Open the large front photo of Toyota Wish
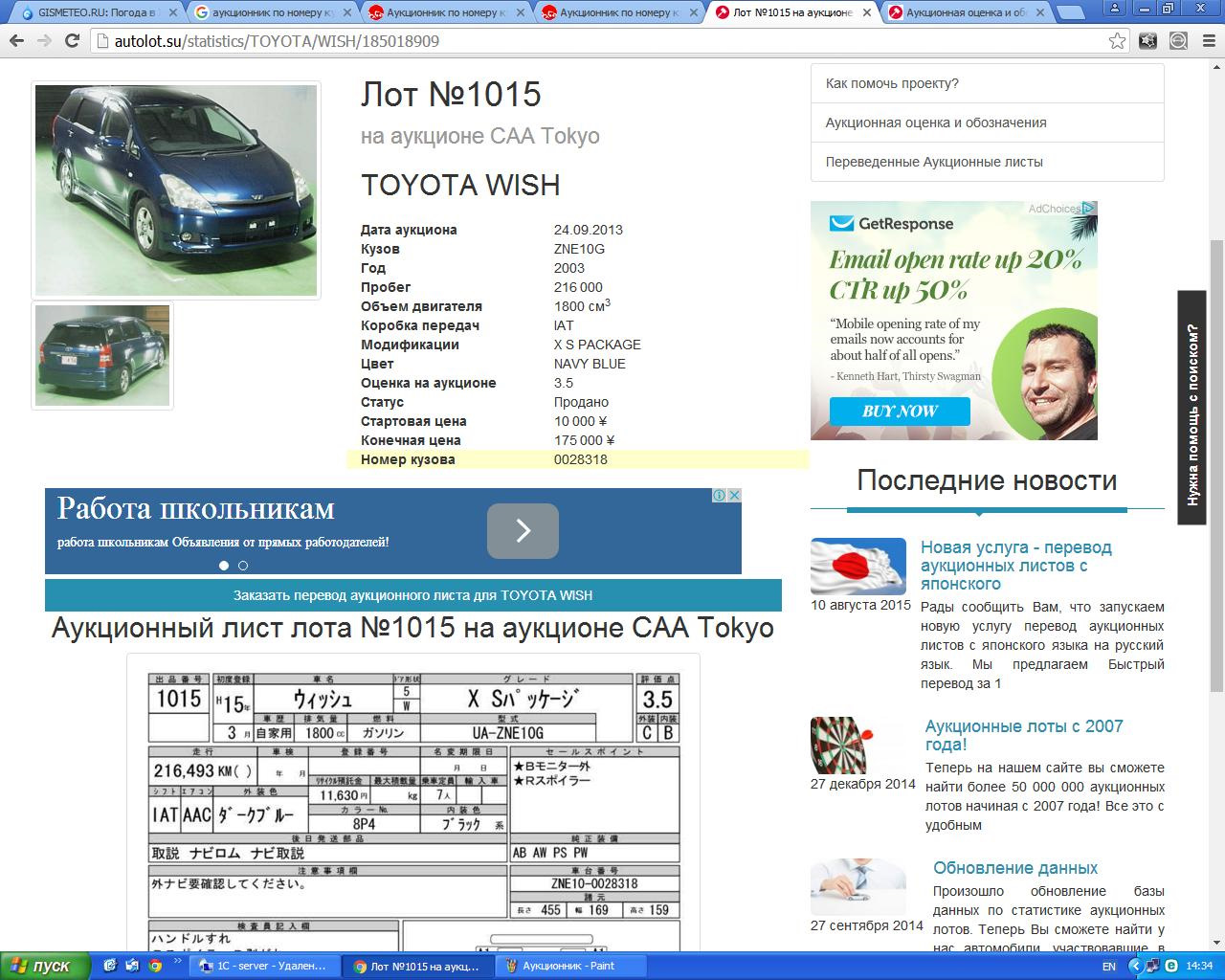1225x980 pixels. tap(176, 190)
